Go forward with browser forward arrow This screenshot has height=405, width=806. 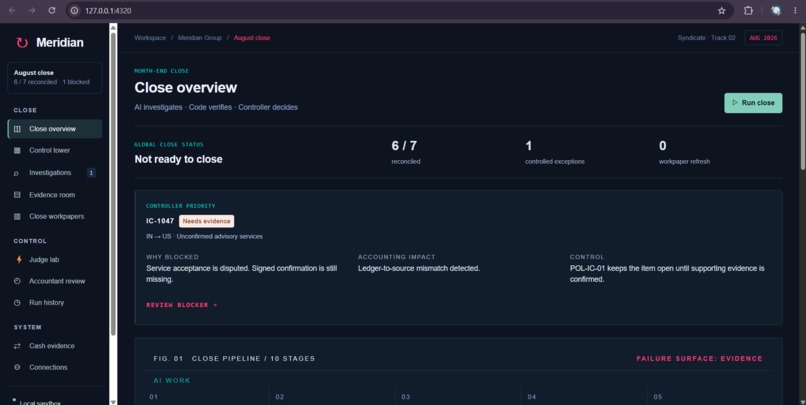[x=32, y=10]
